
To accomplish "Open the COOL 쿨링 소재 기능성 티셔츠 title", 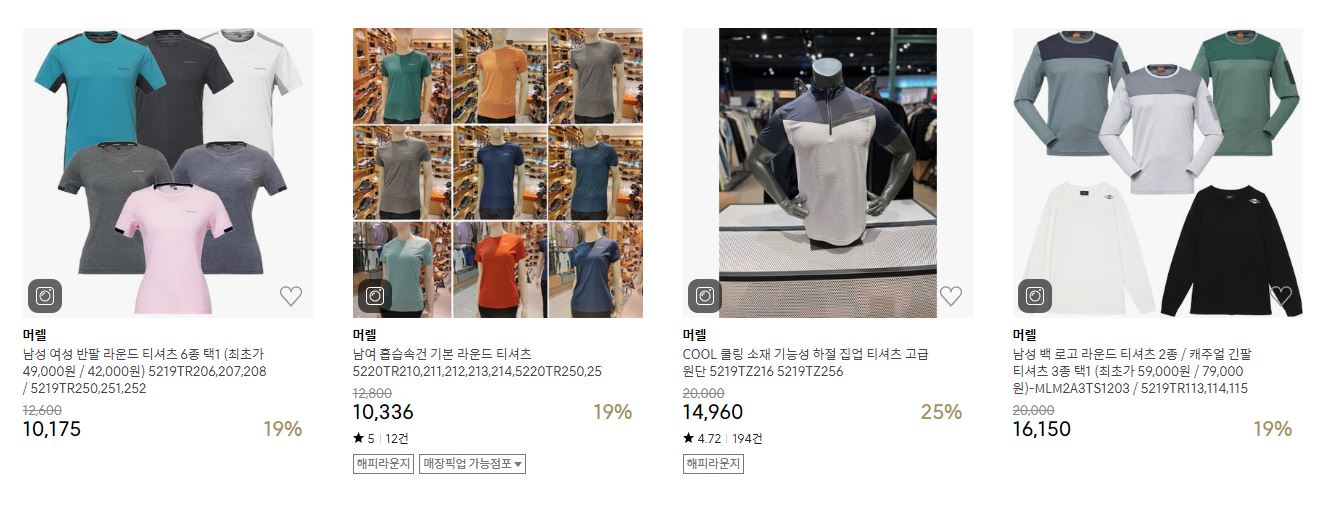I will (x=806, y=363).
